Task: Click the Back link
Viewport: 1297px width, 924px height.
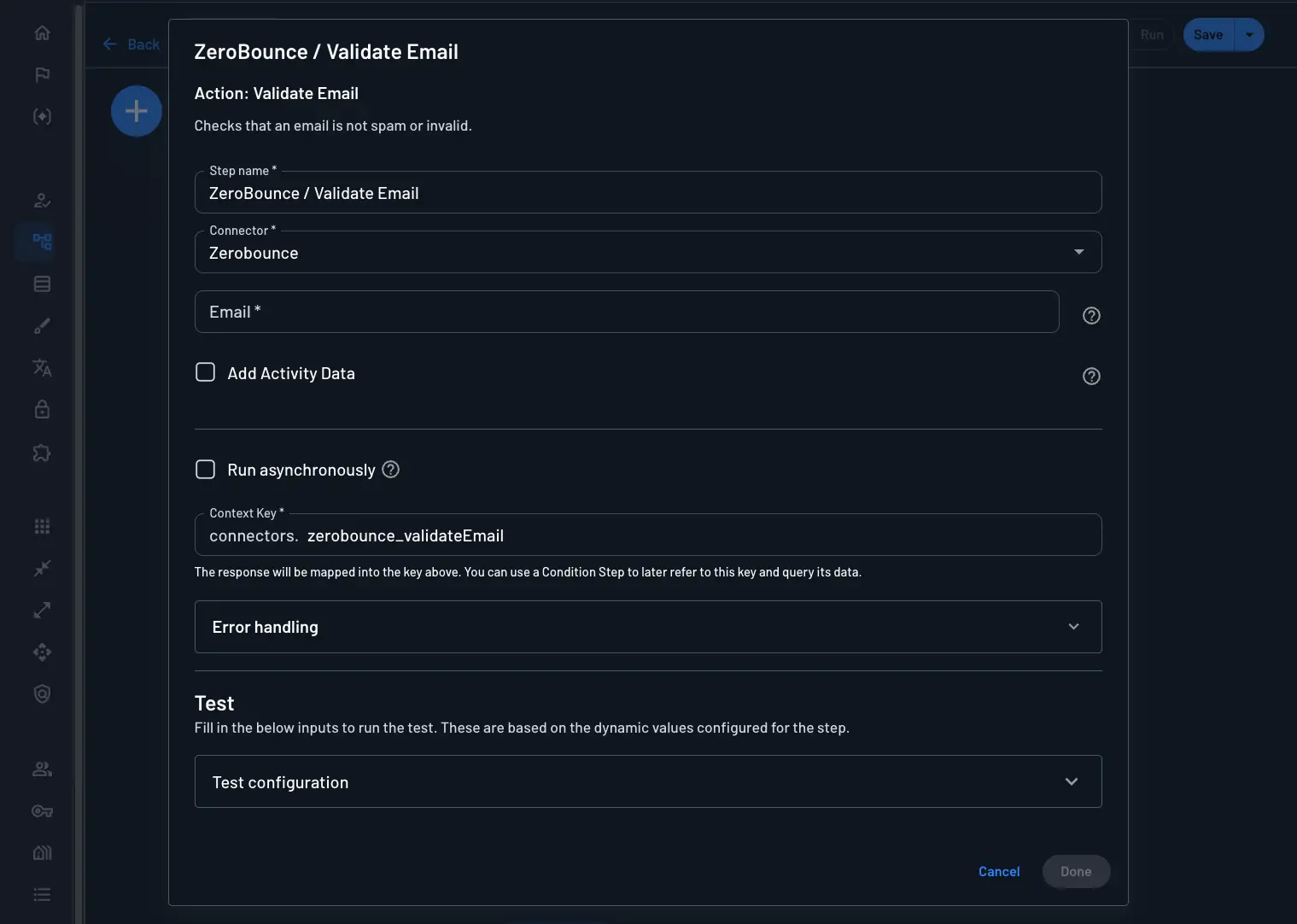Action: pyautogui.click(x=131, y=44)
